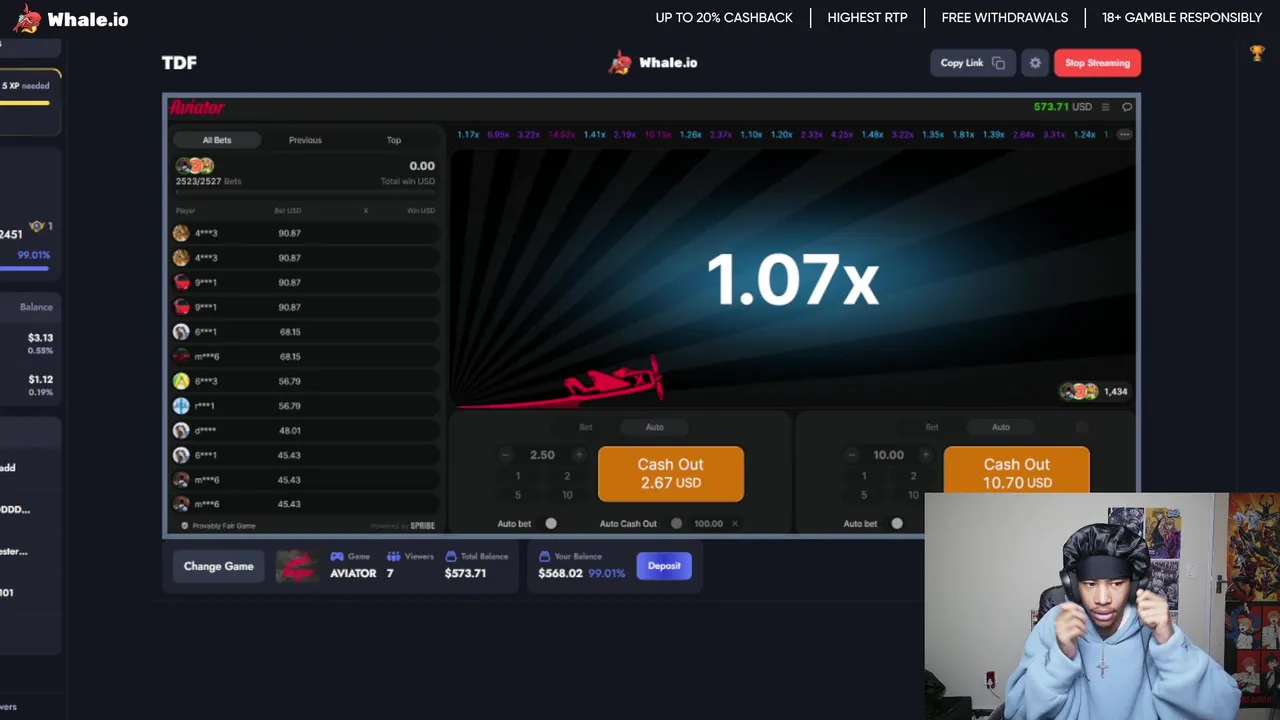Click the yellow XP progress bar in sidebar
This screenshot has height=720, width=1280.
click(x=25, y=102)
